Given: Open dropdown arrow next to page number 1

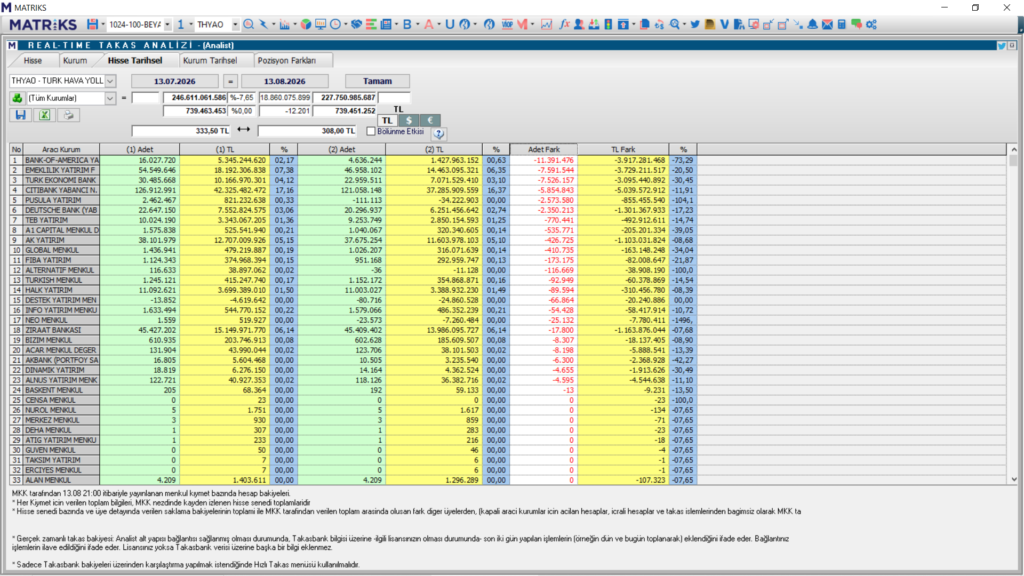Looking at the screenshot, I should click(191, 25).
